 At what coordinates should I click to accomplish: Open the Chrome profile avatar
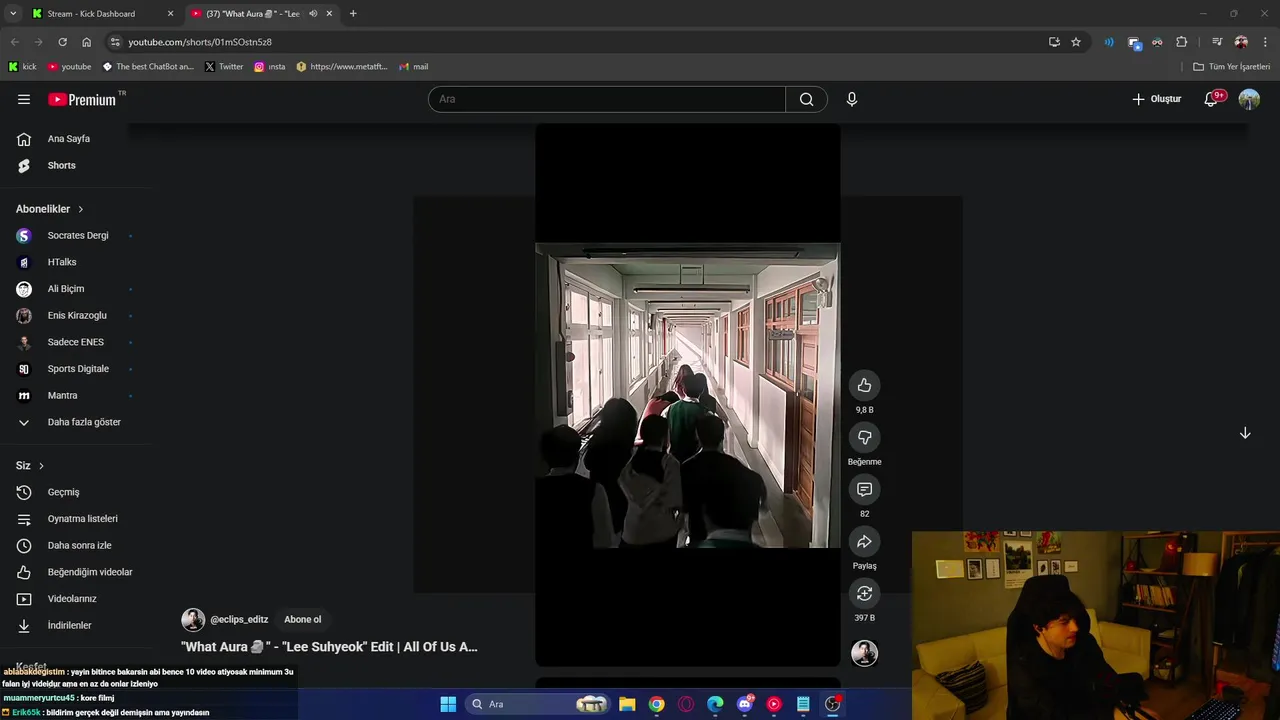coord(1241,42)
